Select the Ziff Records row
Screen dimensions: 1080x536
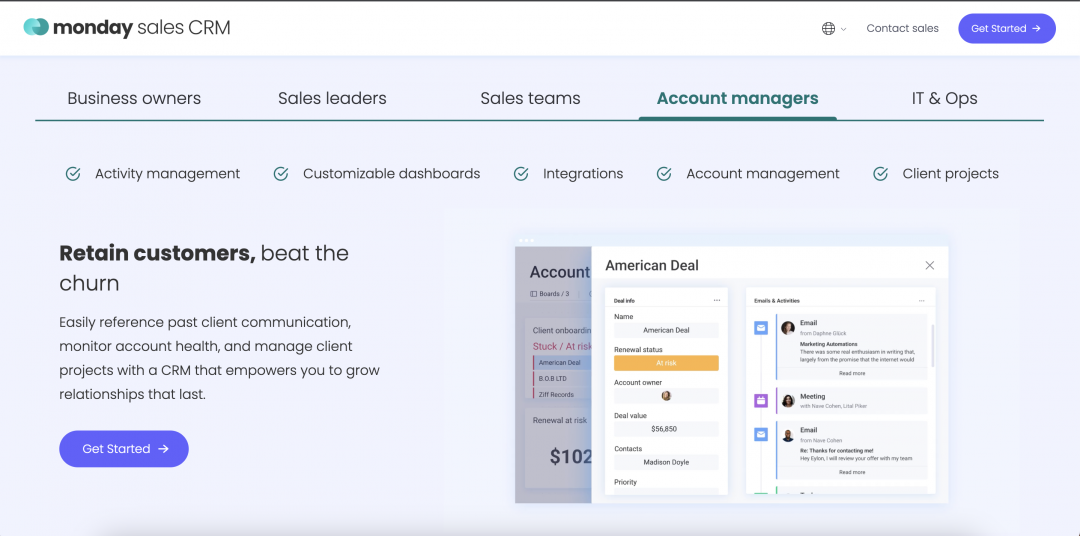coord(561,394)
